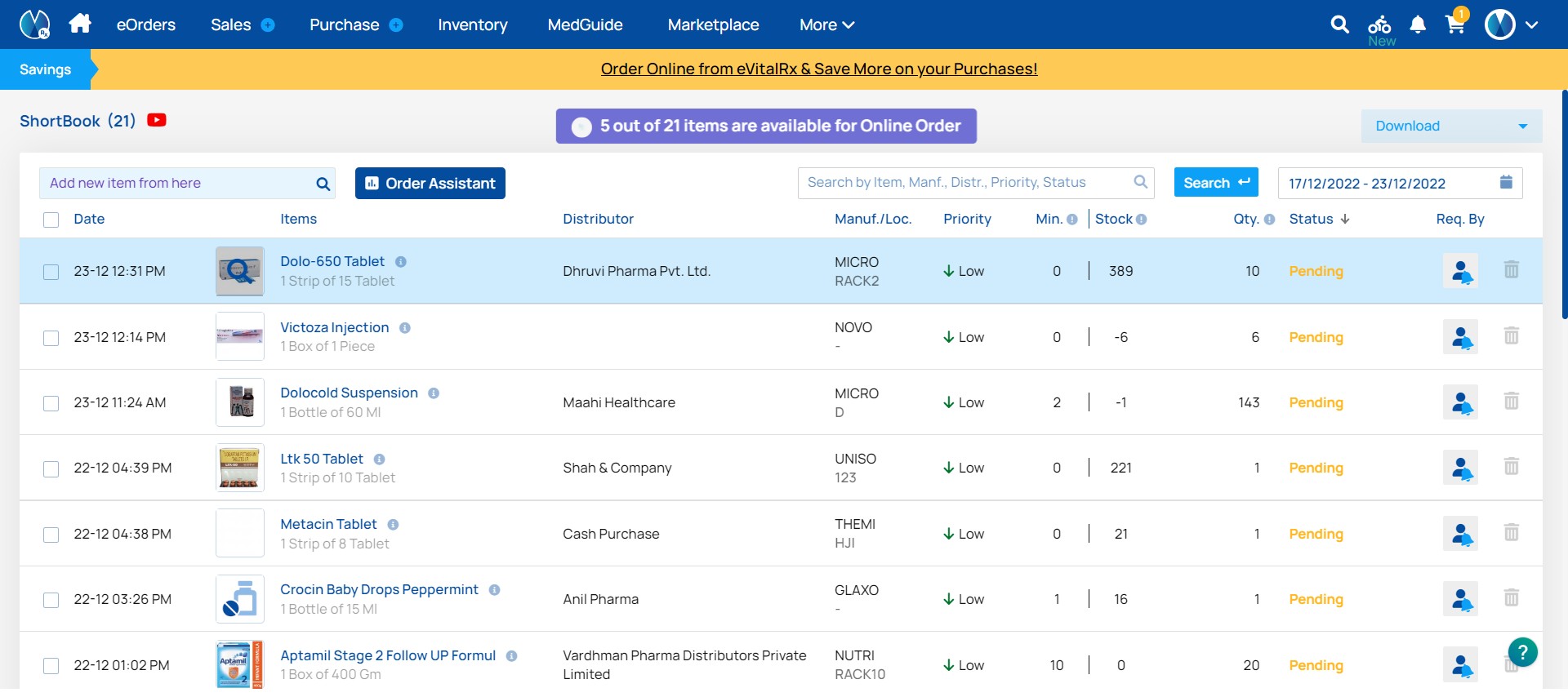1568x697 pixels.
Task: Delete the Dolocold Suspension row via trash
Action: (x=1512, y=401)
